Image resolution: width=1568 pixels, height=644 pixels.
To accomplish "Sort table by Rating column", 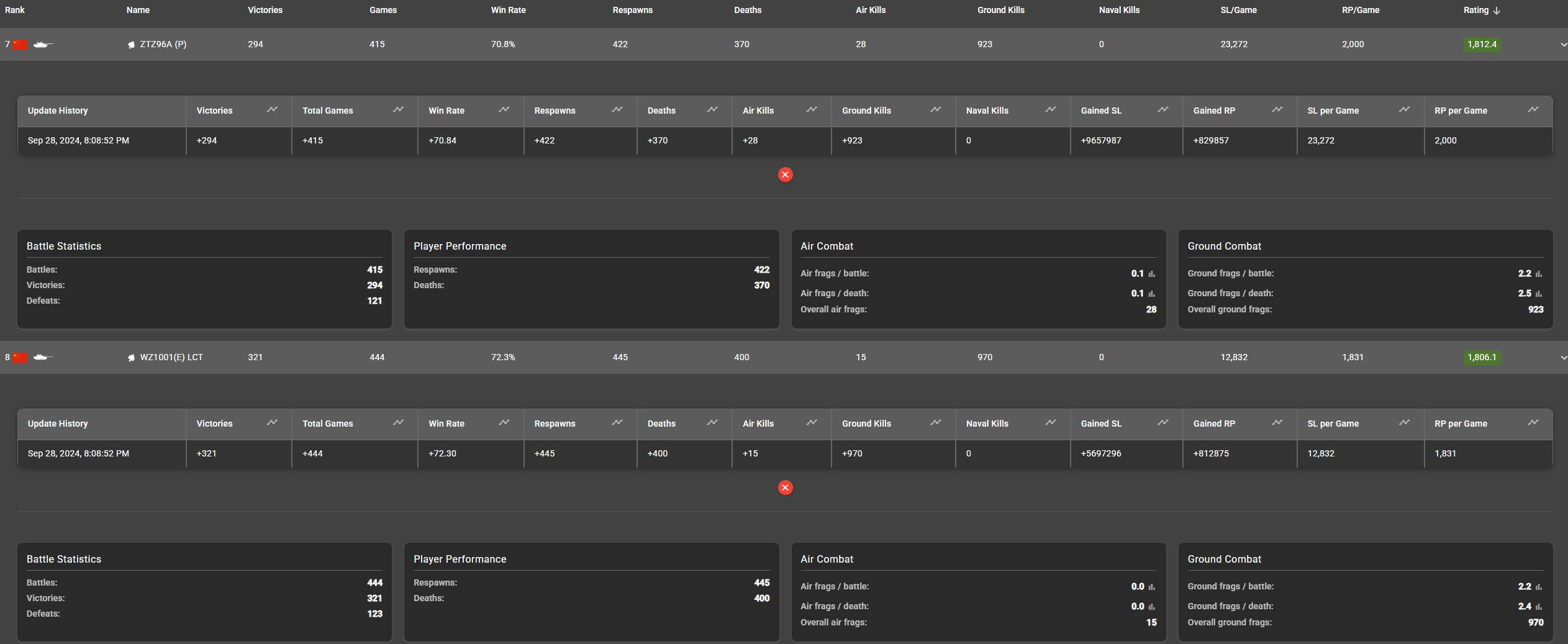I will coord(1482,10).
